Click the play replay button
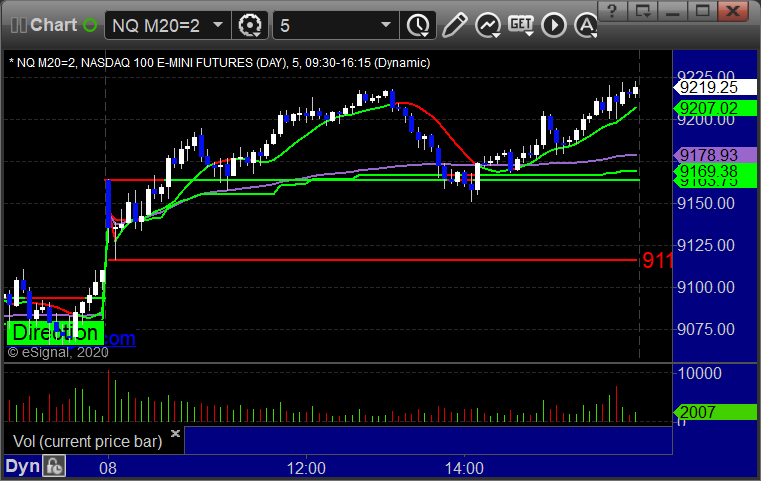Screen dimensions: 761x481 (554, 25)
